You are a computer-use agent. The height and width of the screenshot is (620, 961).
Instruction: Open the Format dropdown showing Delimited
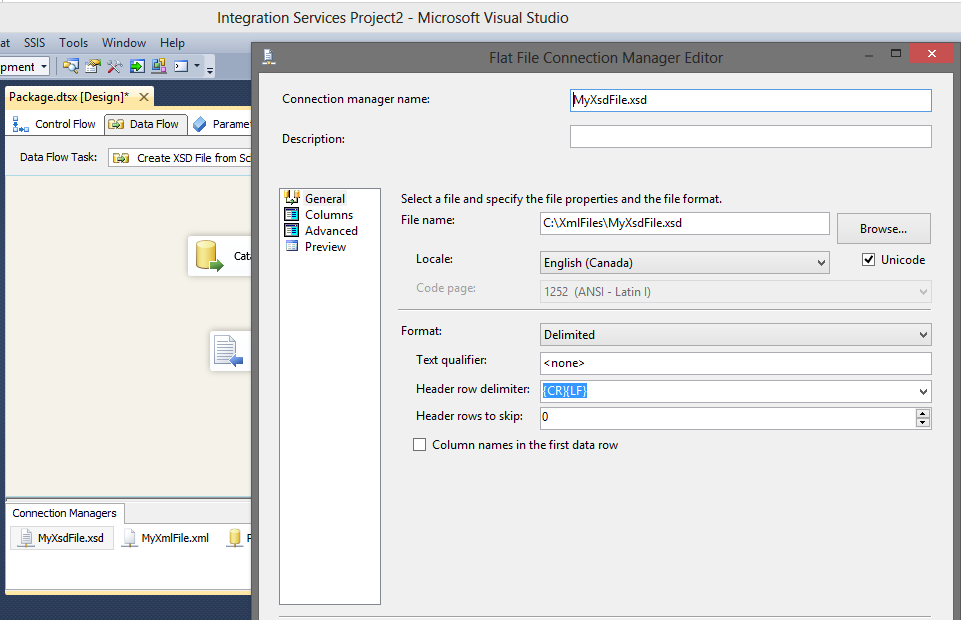[x=735, y=335]
